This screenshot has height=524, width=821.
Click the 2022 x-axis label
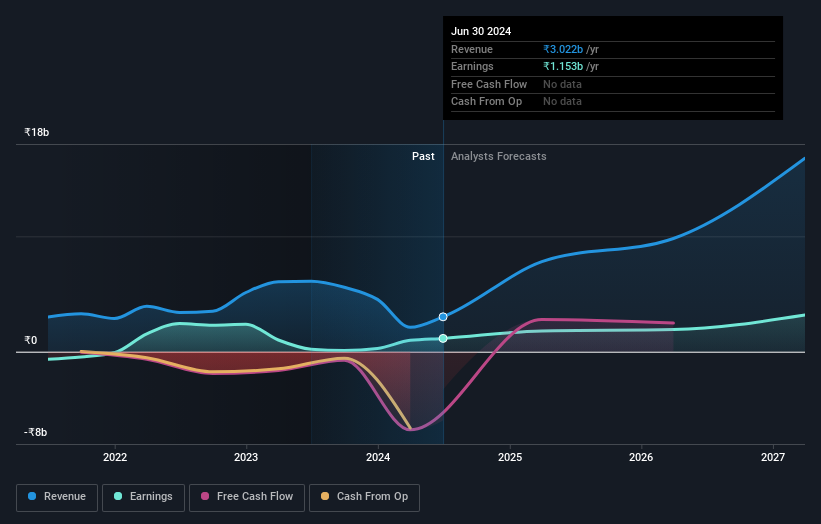pyautogui.click(x=115, y=457)
